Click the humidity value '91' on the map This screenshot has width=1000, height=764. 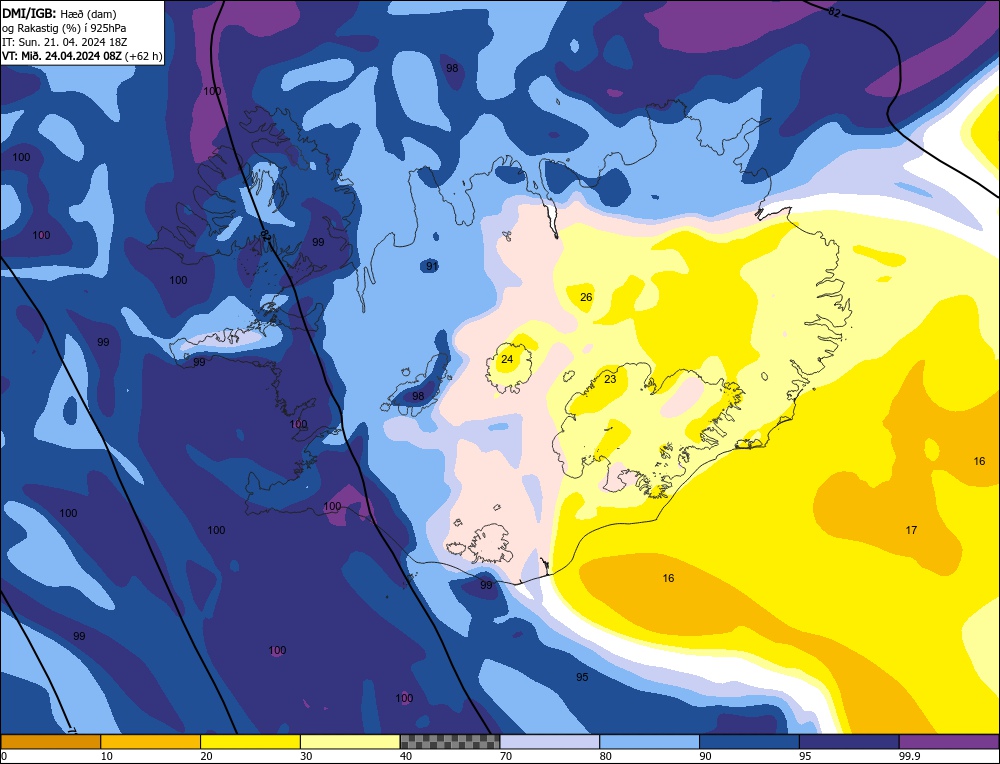[x=432, y=266]
